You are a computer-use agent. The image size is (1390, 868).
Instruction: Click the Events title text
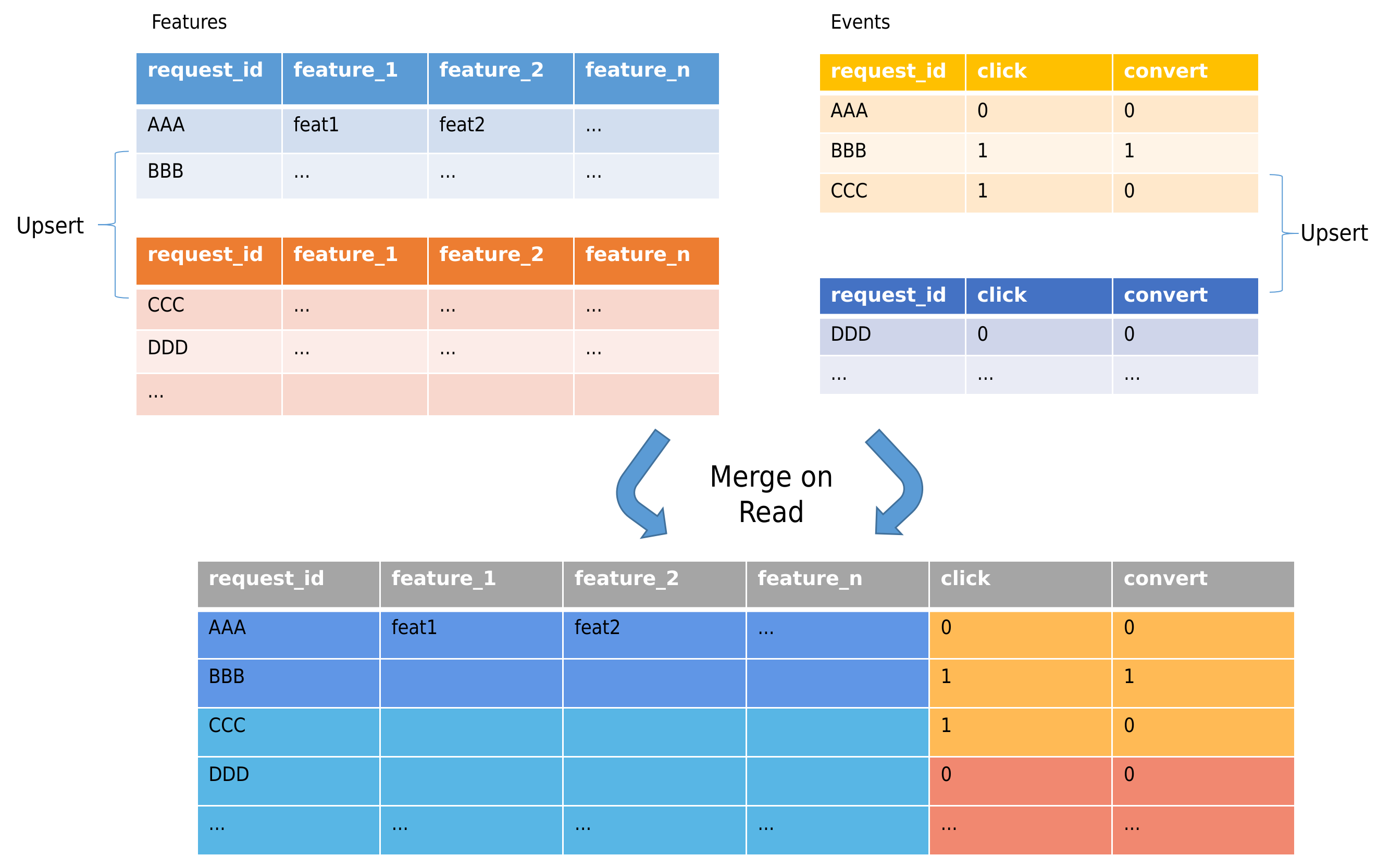(860, 22)
